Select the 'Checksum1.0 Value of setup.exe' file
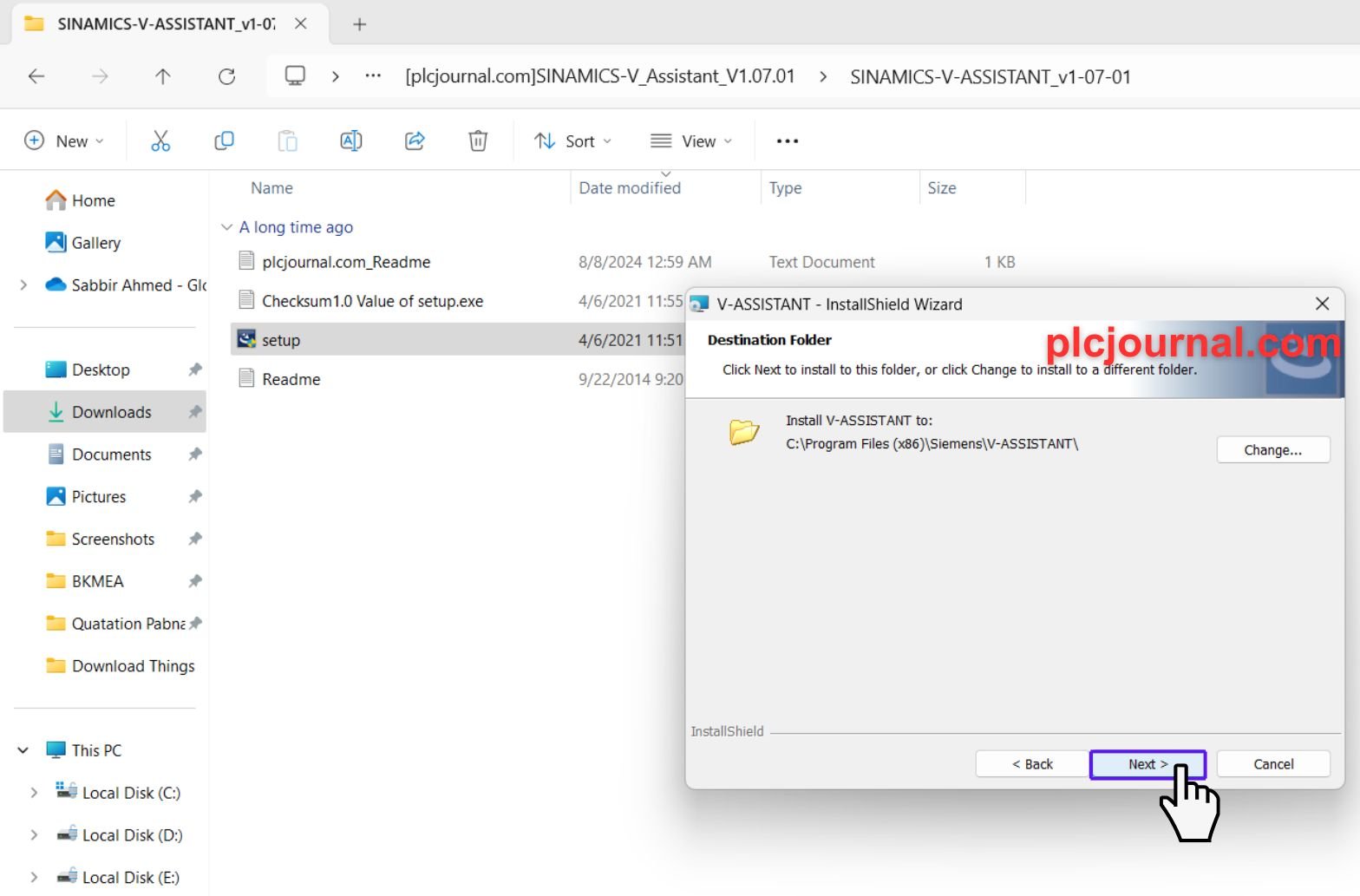 click(373, 301)
